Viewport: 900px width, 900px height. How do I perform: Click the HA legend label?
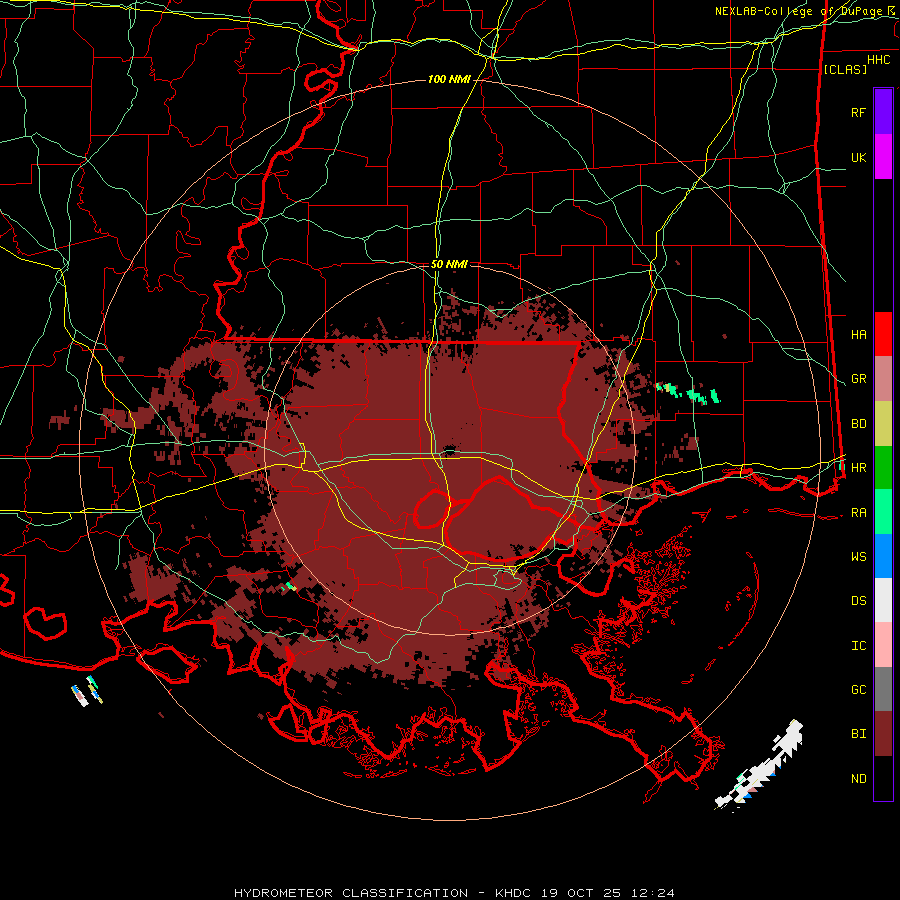click(858, 335)
